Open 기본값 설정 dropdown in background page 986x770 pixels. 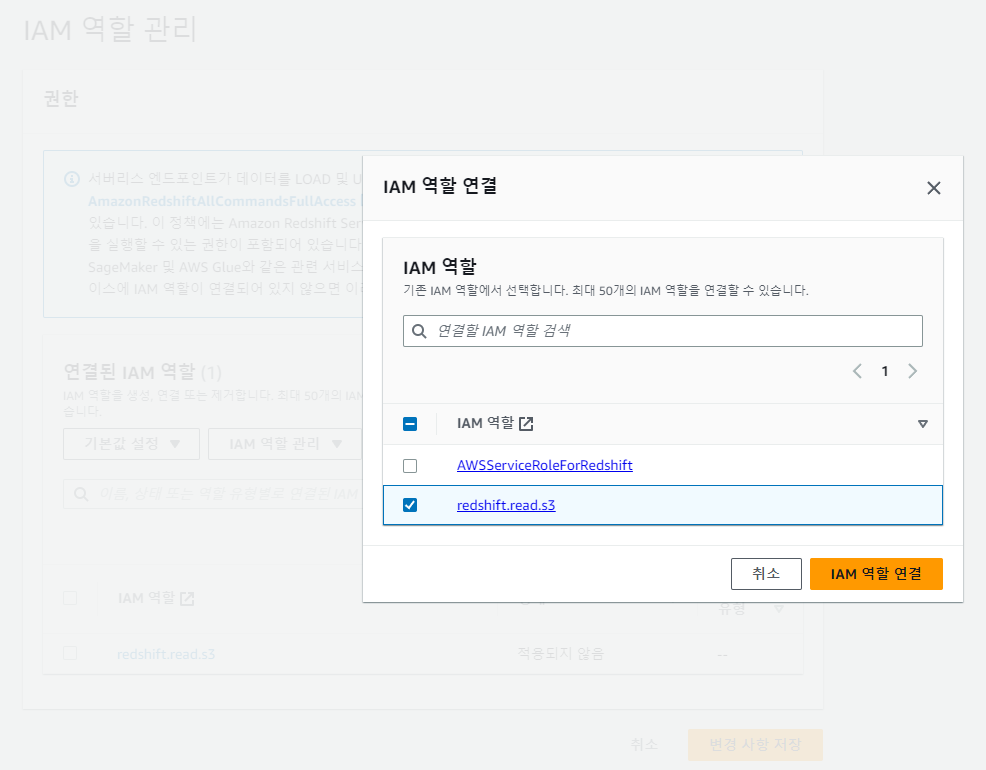pyautogui.click(x=131, y=444)
